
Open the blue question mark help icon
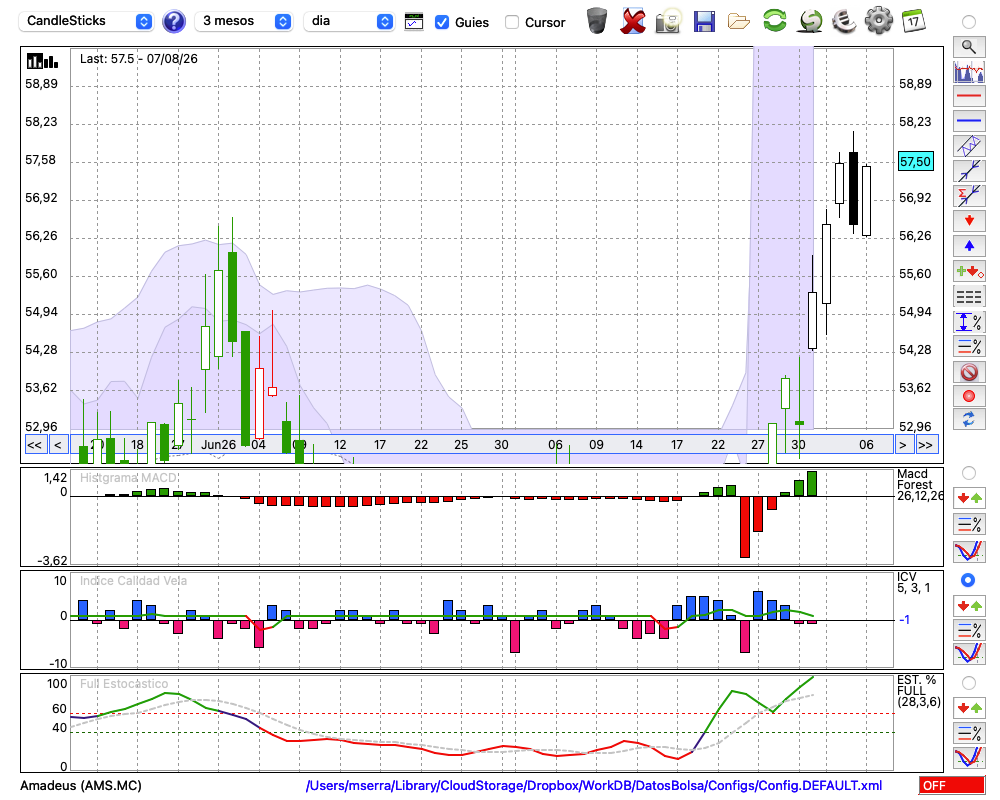(x=173, y=22)
